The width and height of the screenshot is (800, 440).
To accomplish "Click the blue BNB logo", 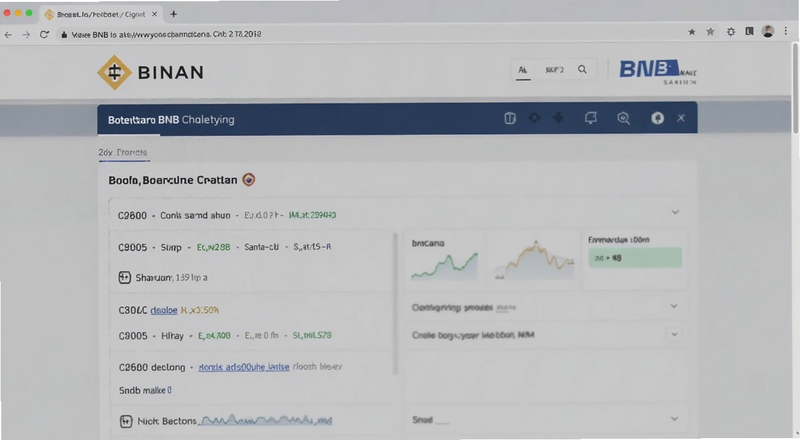I will click(650, 69).
